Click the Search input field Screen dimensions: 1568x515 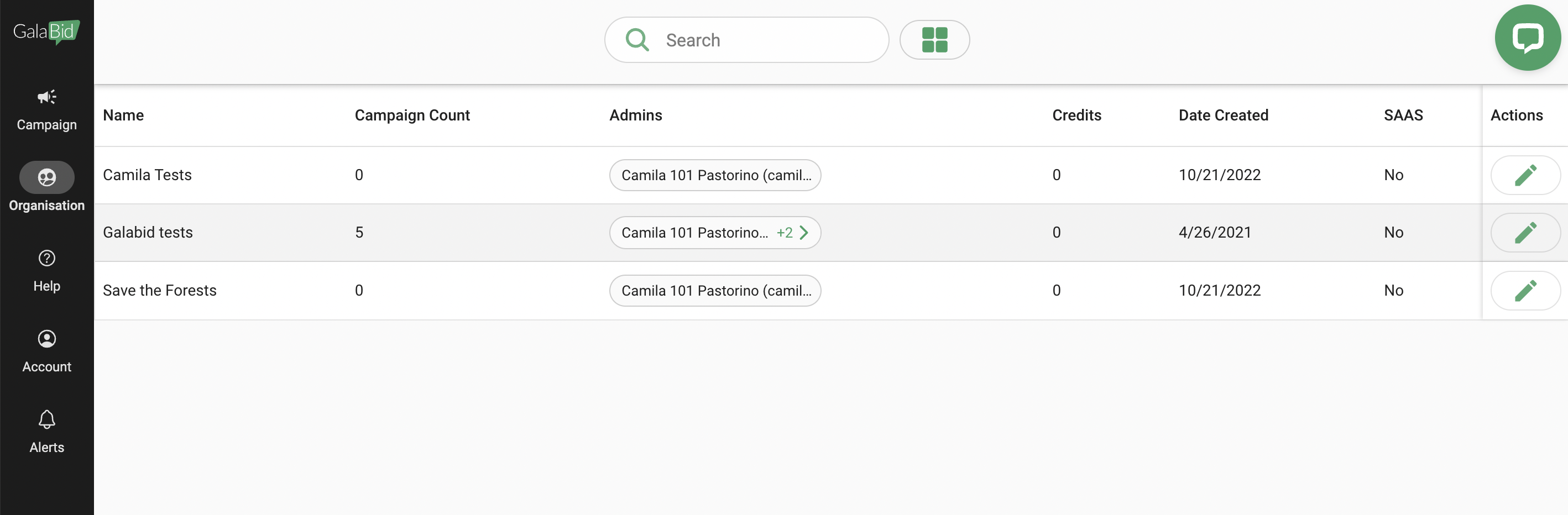746,40
